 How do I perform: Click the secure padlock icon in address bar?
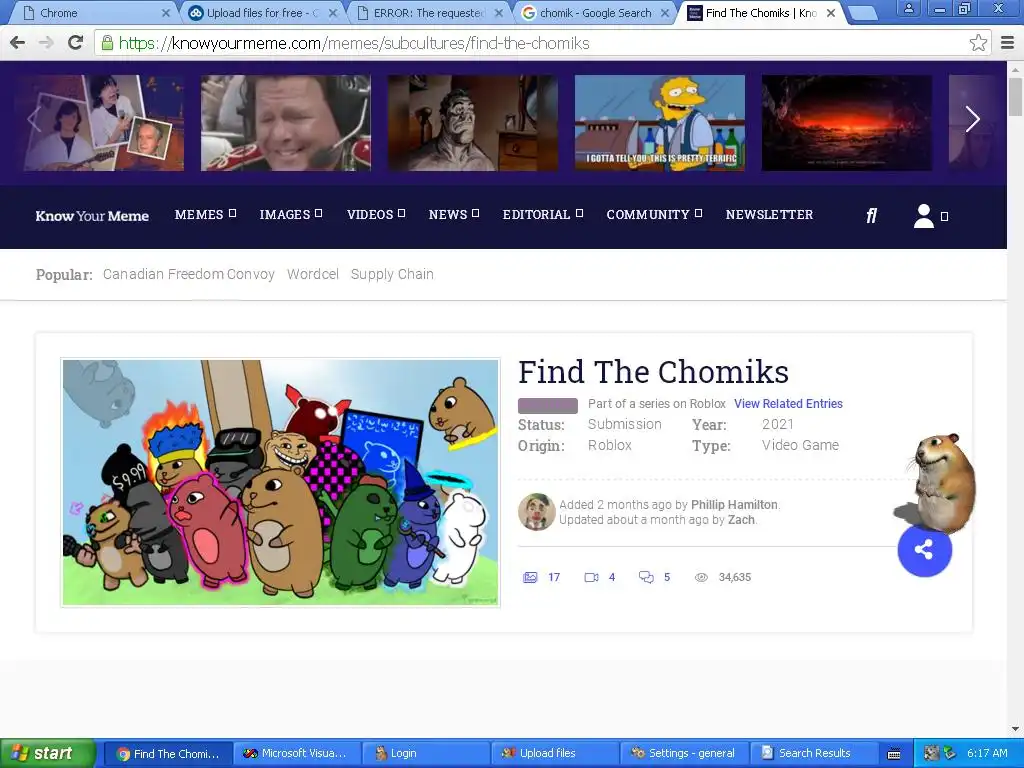click(107, 43)
